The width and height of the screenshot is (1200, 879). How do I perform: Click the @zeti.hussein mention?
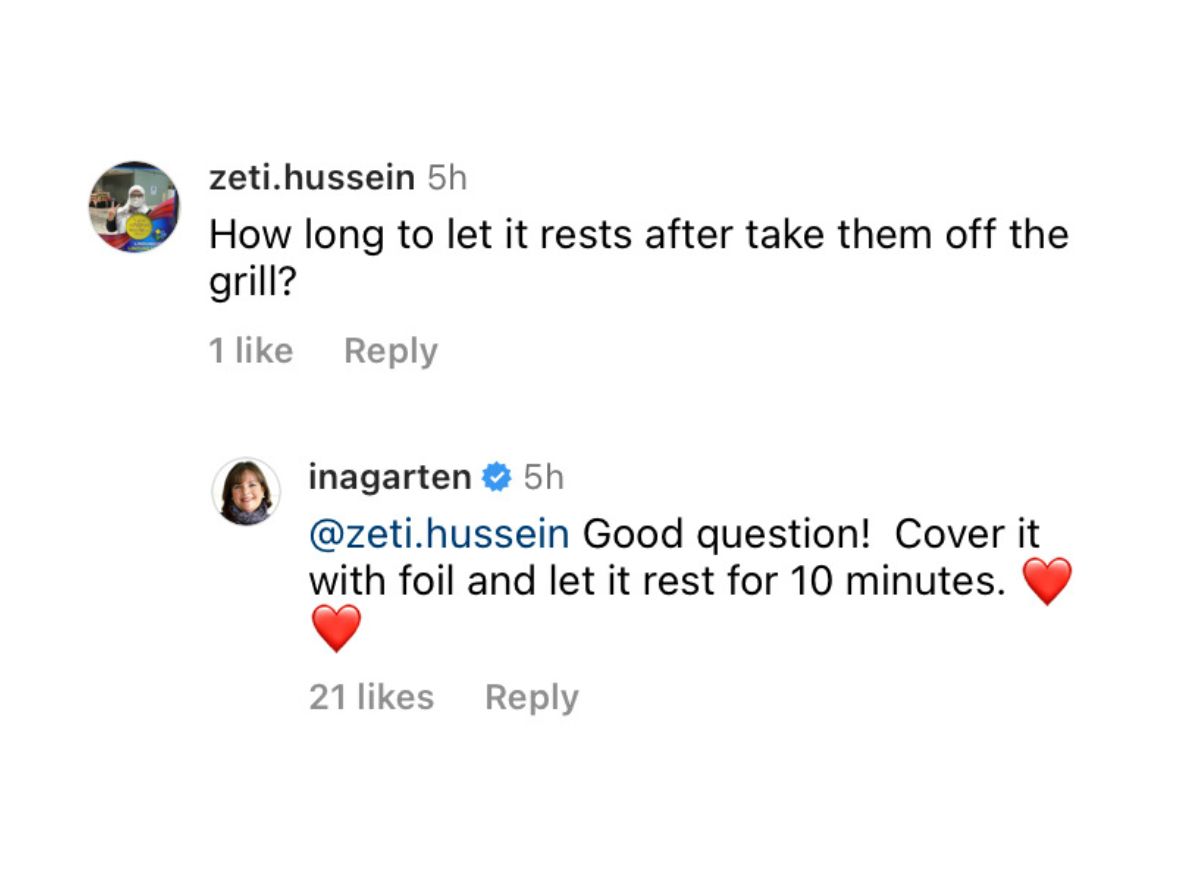tap(439, 533)
